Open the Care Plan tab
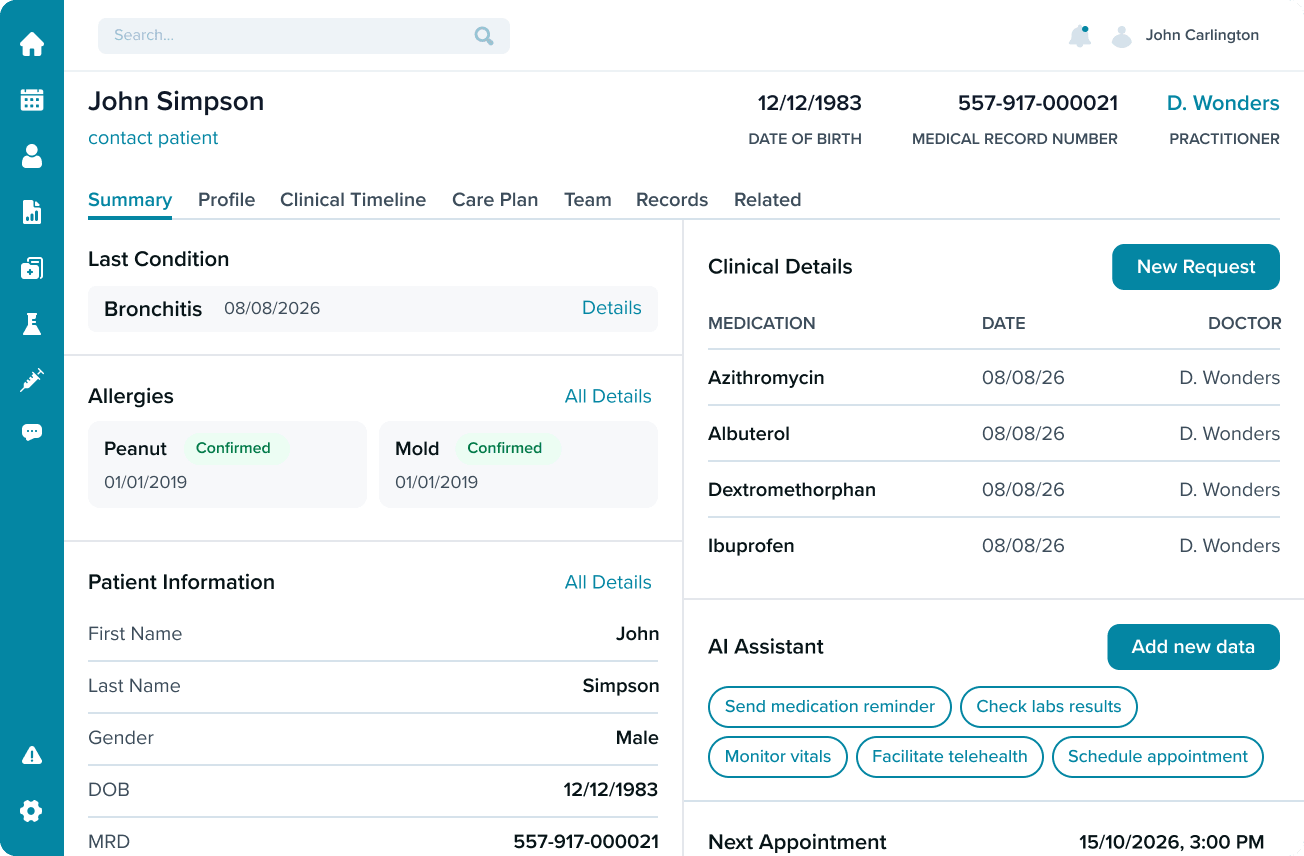 (495, 200)
